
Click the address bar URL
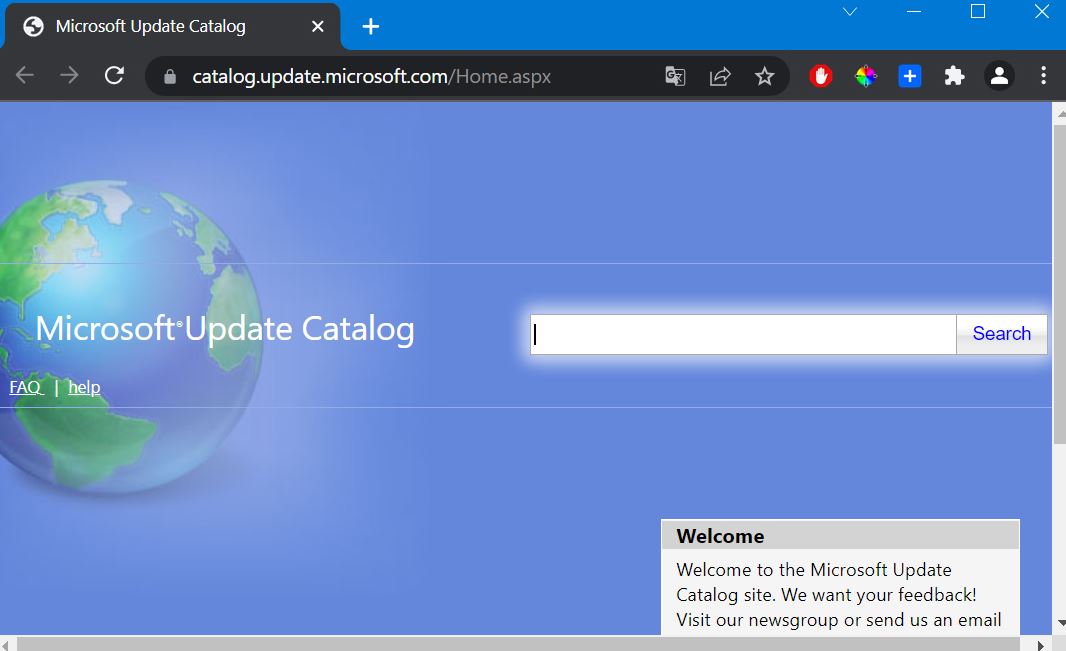pyautogui.click(x=371, y=76)
